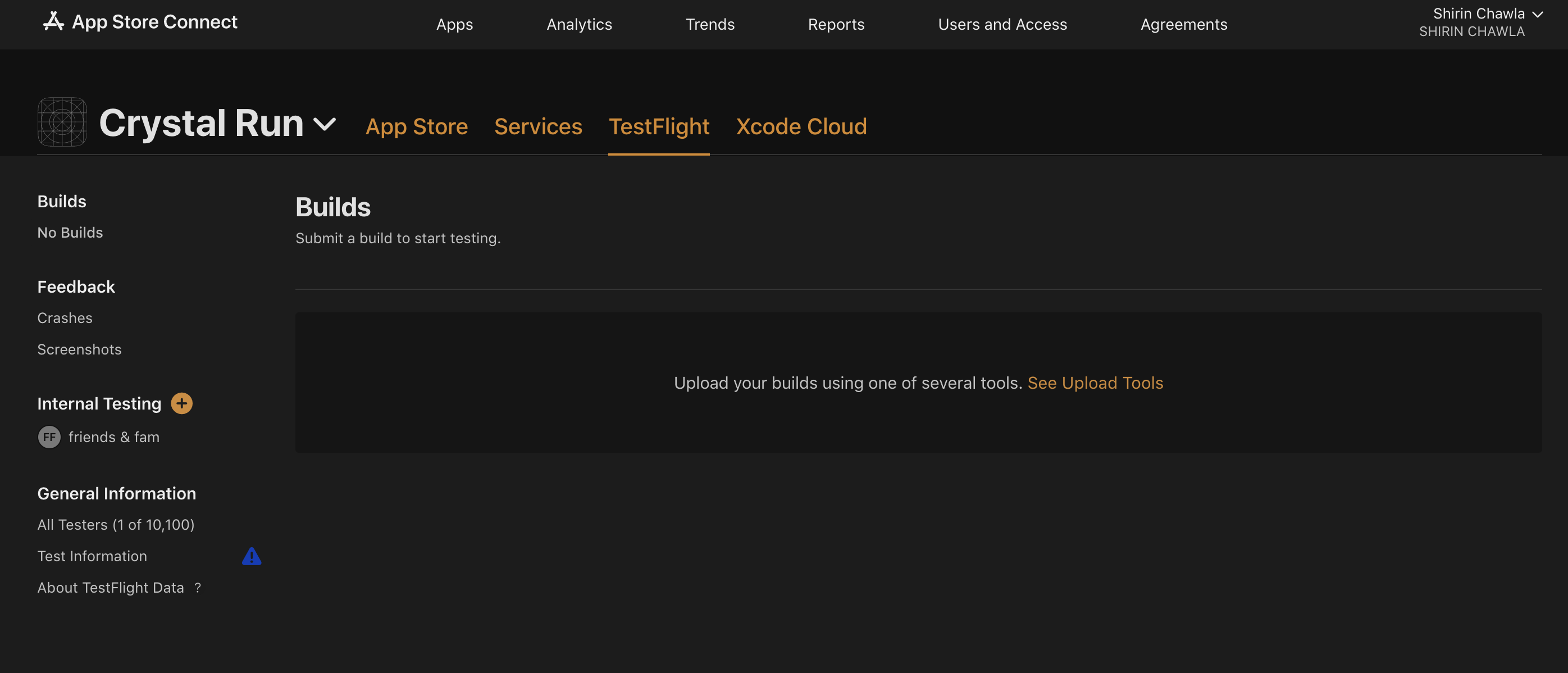Viewport: 1568px width, 673px height.
Task: Click the Builds sidebar section heading
Action: pyautogui.click(x=61, y=201)
